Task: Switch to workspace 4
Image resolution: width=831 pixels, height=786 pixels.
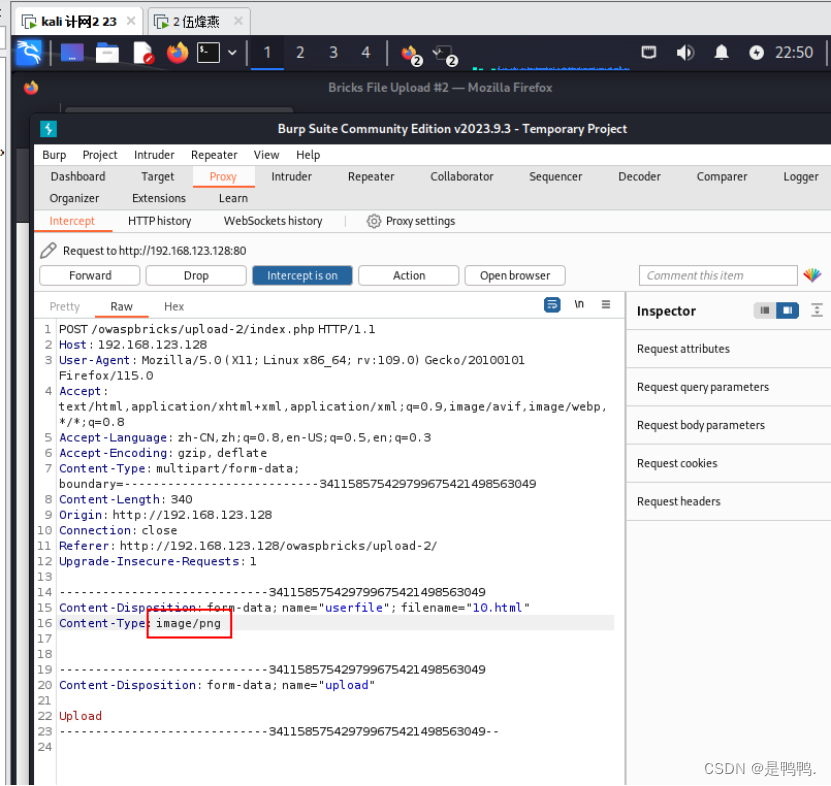Action: pyautogui.click(x=366, y=53)
